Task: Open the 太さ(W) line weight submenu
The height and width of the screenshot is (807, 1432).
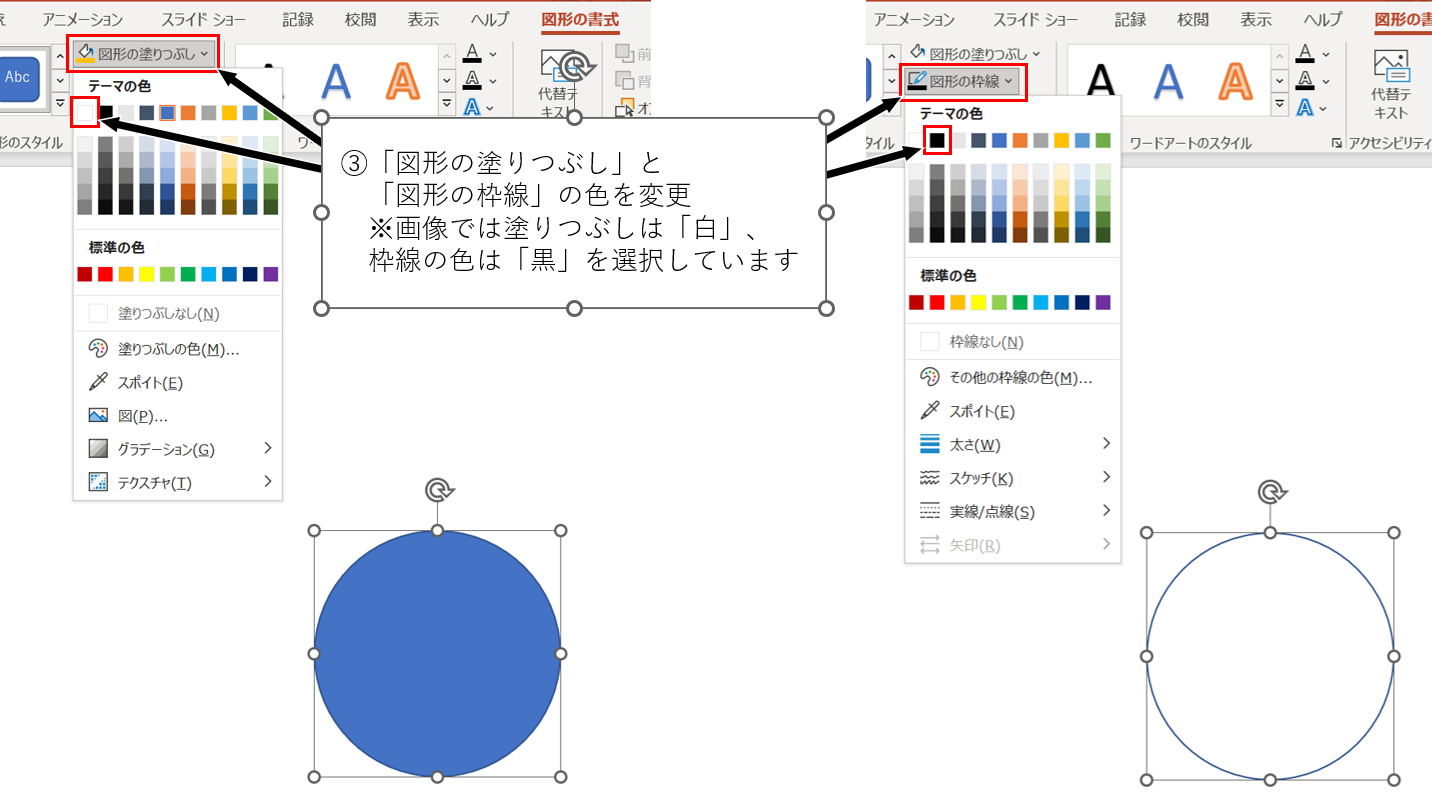Action: [x=1012, y=444]
